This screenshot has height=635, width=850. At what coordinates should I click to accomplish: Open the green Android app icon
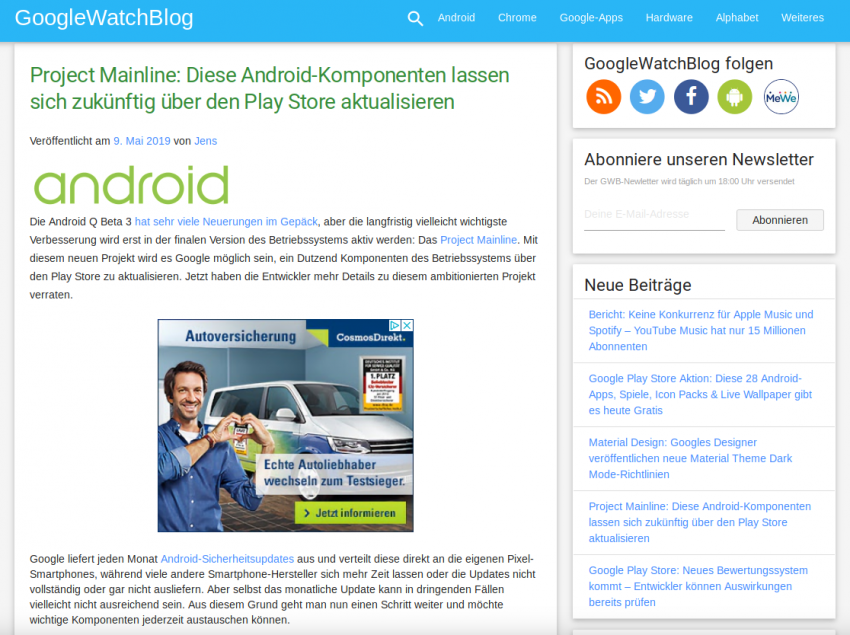pyautogui.click(x=735, y=97)
